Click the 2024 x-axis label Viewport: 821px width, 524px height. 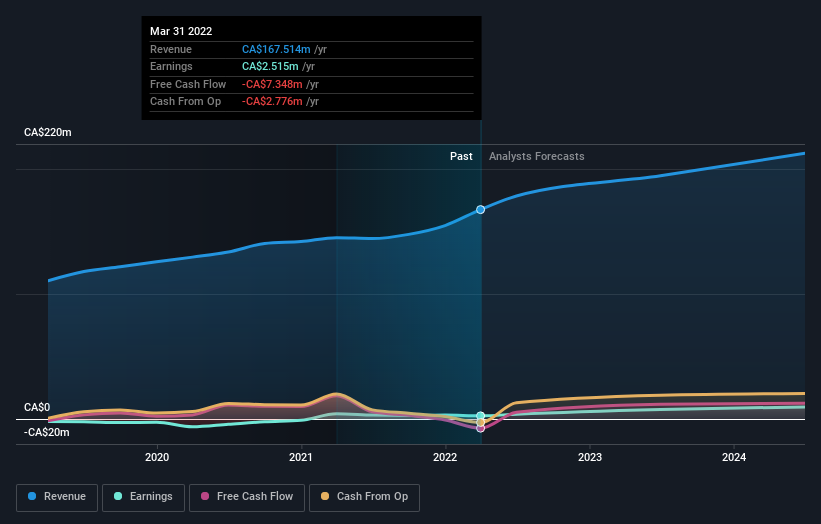click(734, 457)
